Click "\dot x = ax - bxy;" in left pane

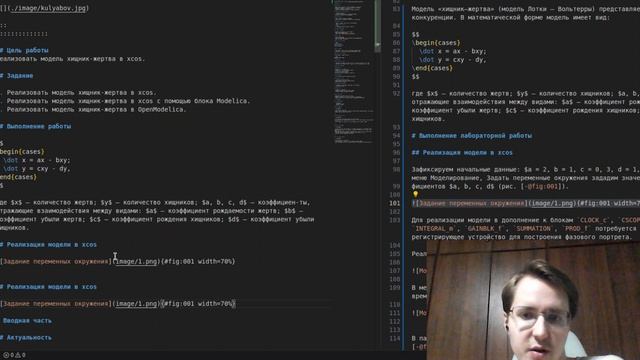click(x=37, y=160)
